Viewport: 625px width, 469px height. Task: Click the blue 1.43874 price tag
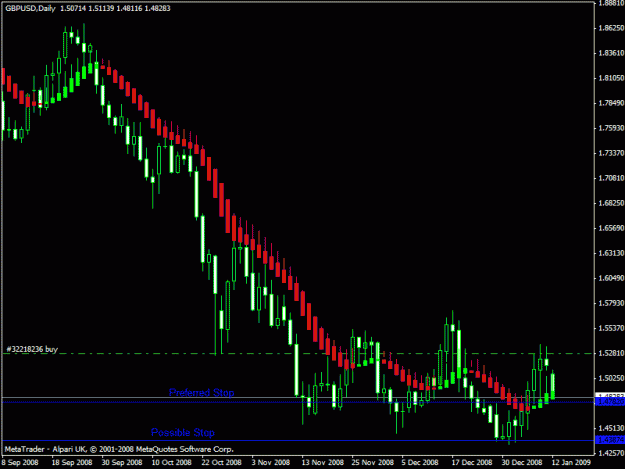click(610, 440)
